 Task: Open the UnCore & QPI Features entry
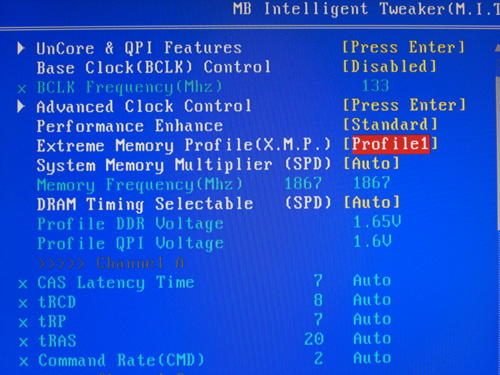pyautogui.click(x=139, y=48)
